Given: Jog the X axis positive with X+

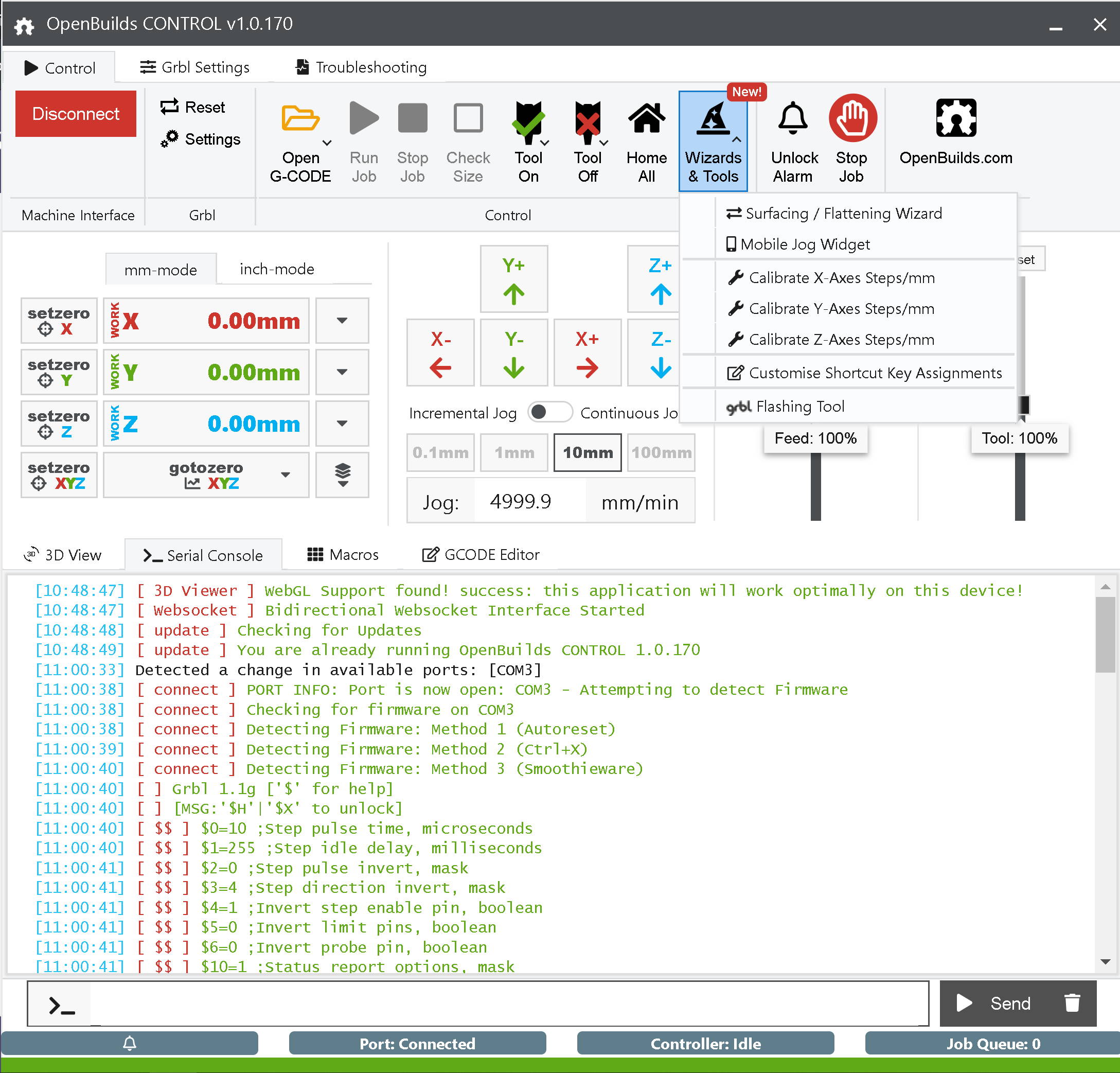Looking at the screenshot, I should (588, 353).
